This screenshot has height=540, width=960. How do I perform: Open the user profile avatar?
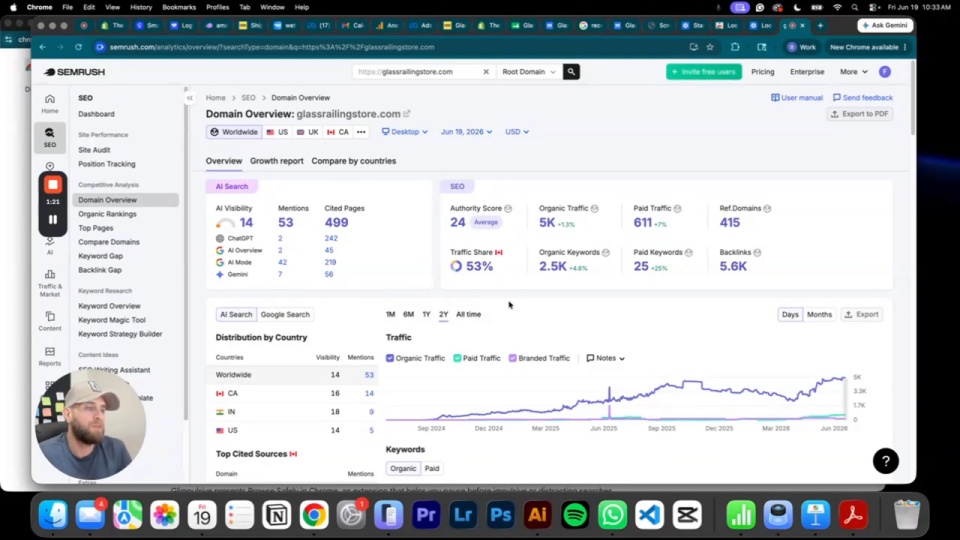(885, 72)
